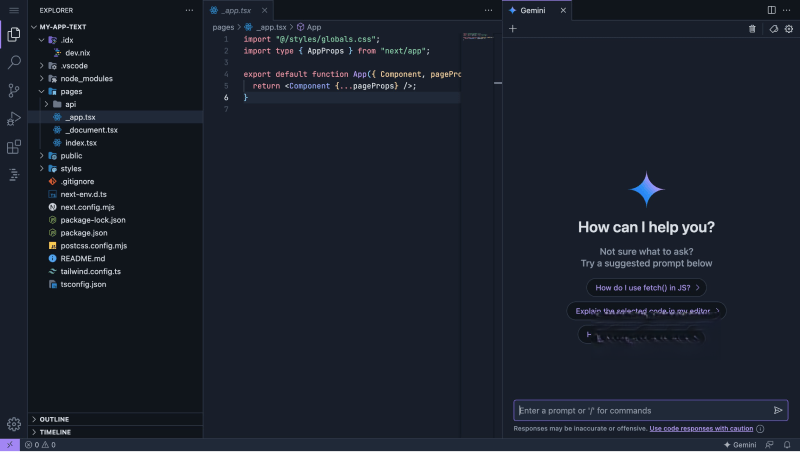Viewport: 800px width, 452px height.
Task: Delete chat using the trash icon
Action: [753, 29]
